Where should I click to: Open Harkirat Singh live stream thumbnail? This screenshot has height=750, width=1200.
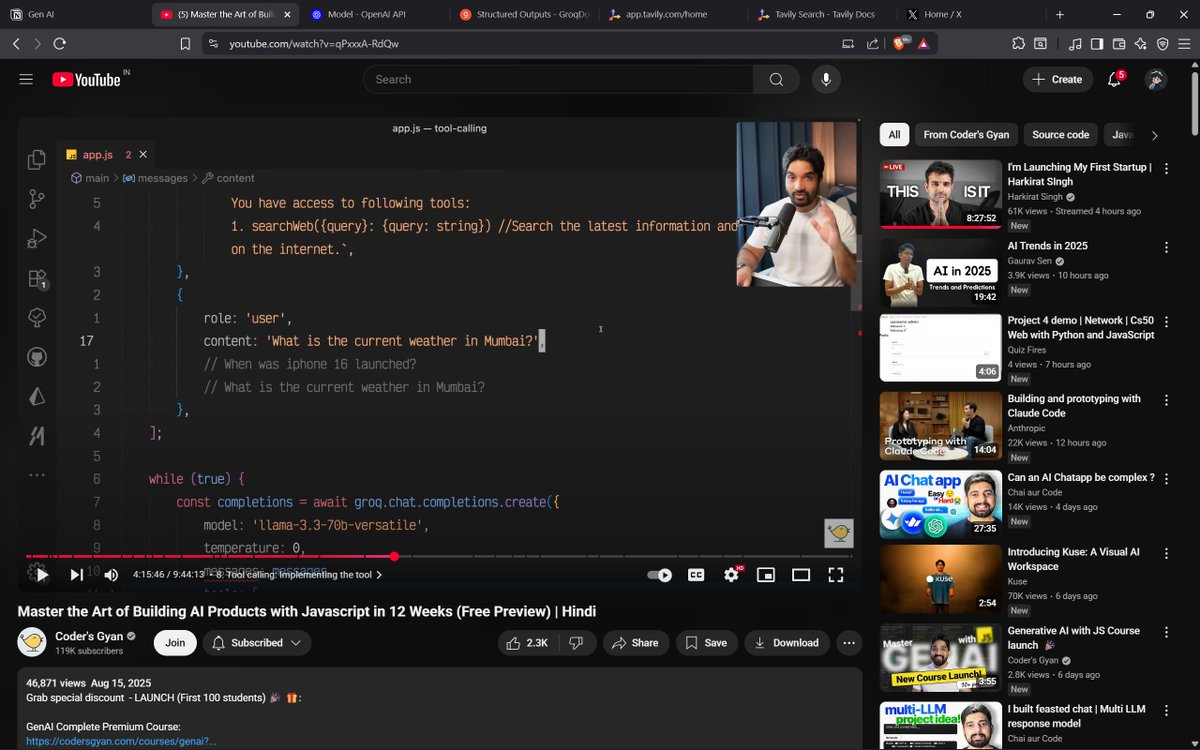[940, 194]
